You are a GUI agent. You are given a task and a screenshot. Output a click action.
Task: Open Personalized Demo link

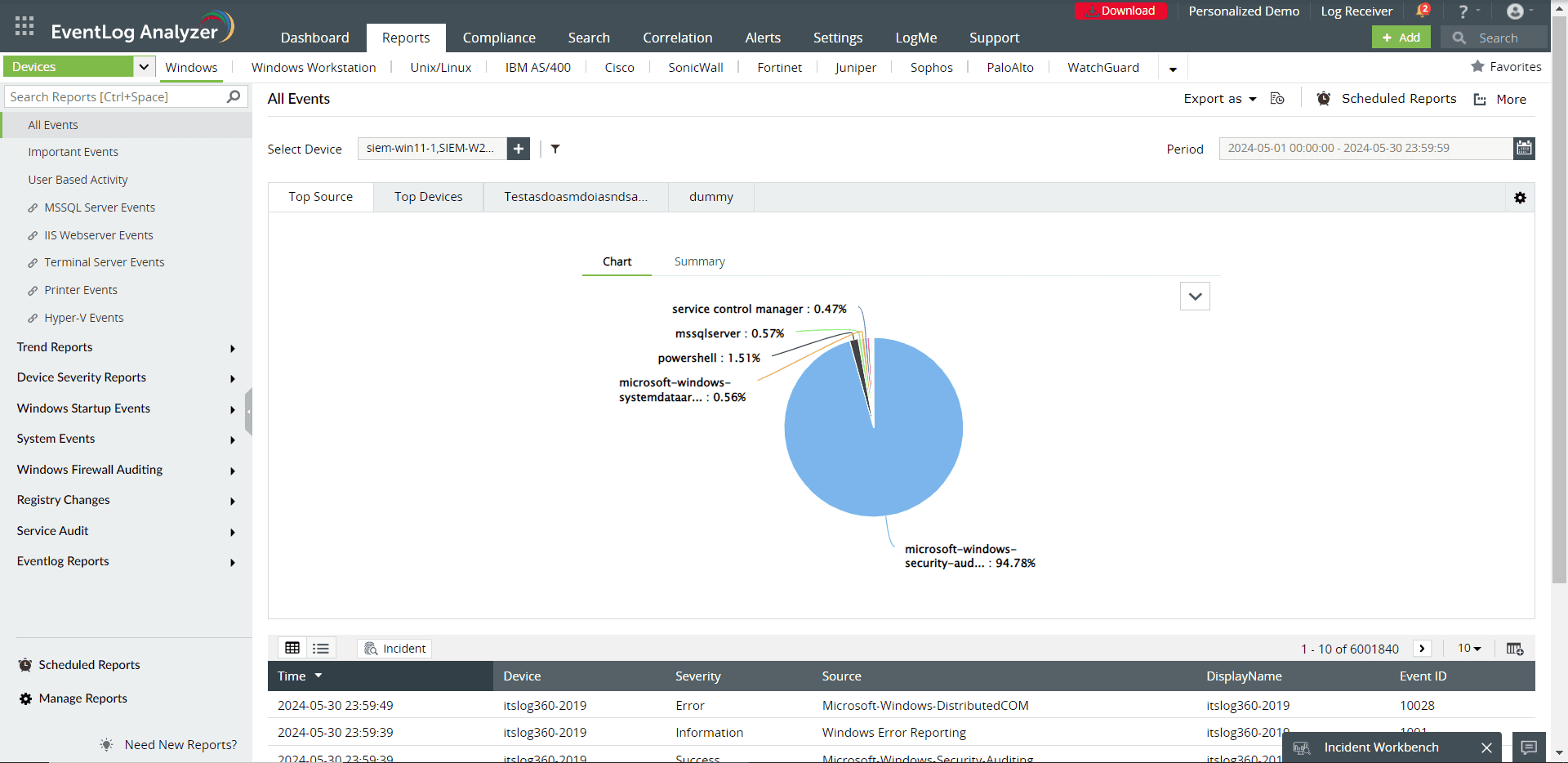pyautogui.click(x=1244, y=11)
